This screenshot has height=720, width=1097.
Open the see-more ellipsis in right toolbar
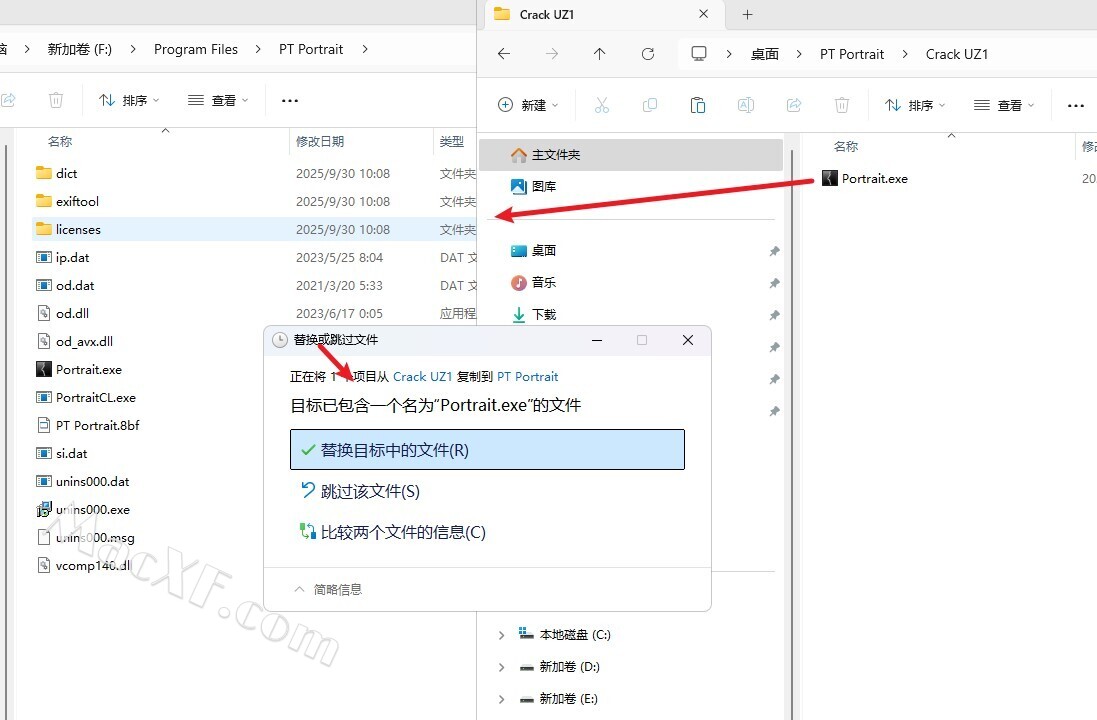(1076, 105)
